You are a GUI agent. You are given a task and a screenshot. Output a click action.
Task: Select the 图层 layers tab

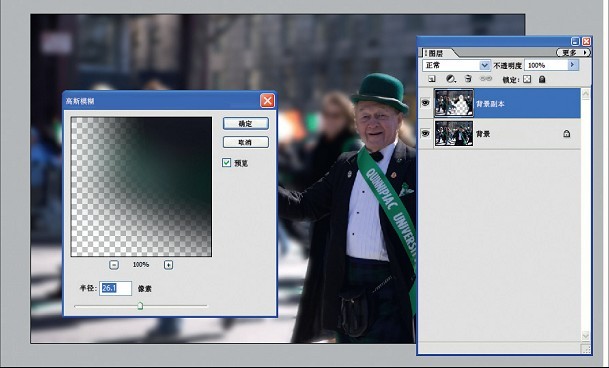click(436, 53)
